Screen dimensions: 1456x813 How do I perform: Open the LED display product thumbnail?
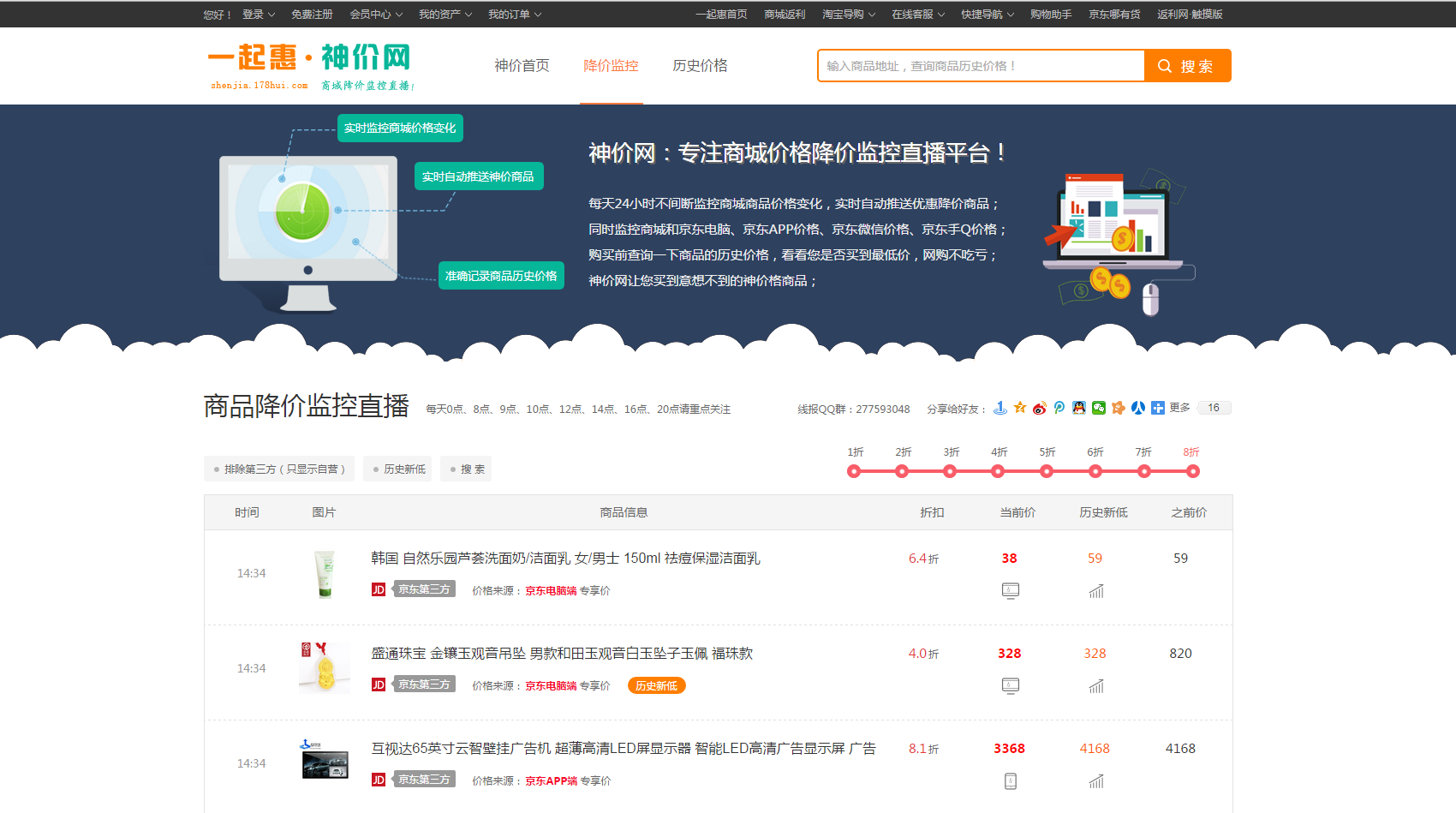point(325,761)
